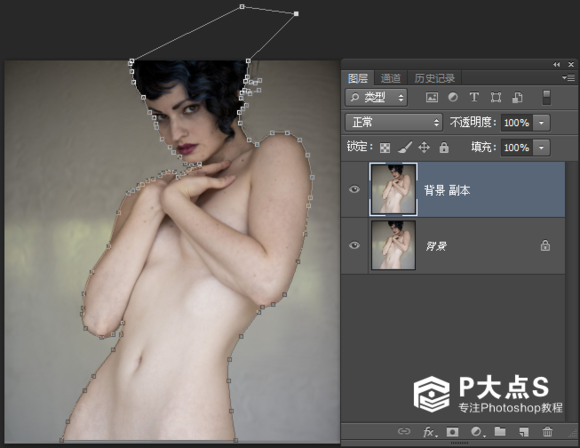Switch to the 历史记录 tab
580x448 pixels.
[x=435, y=78]
